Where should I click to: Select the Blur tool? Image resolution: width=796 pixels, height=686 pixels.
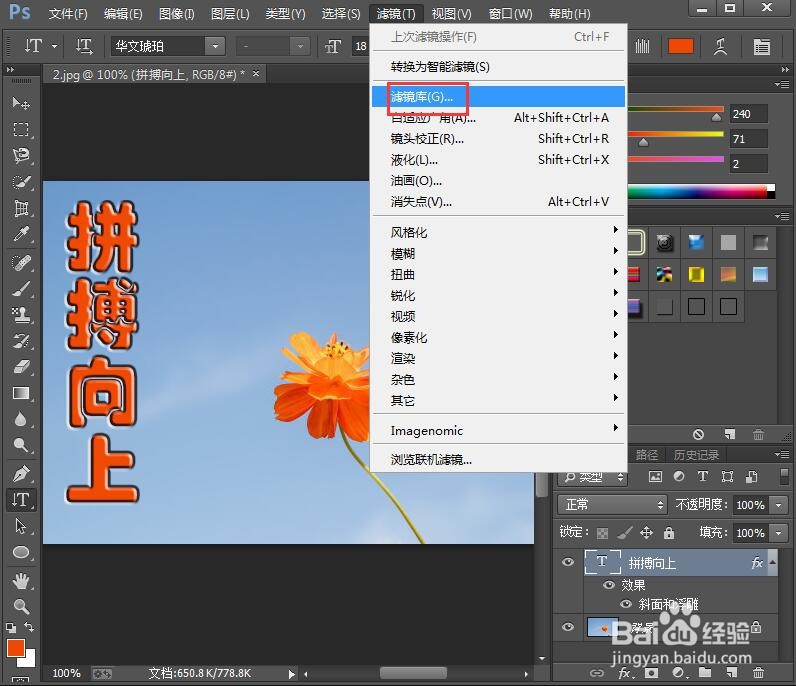point(21,419)
